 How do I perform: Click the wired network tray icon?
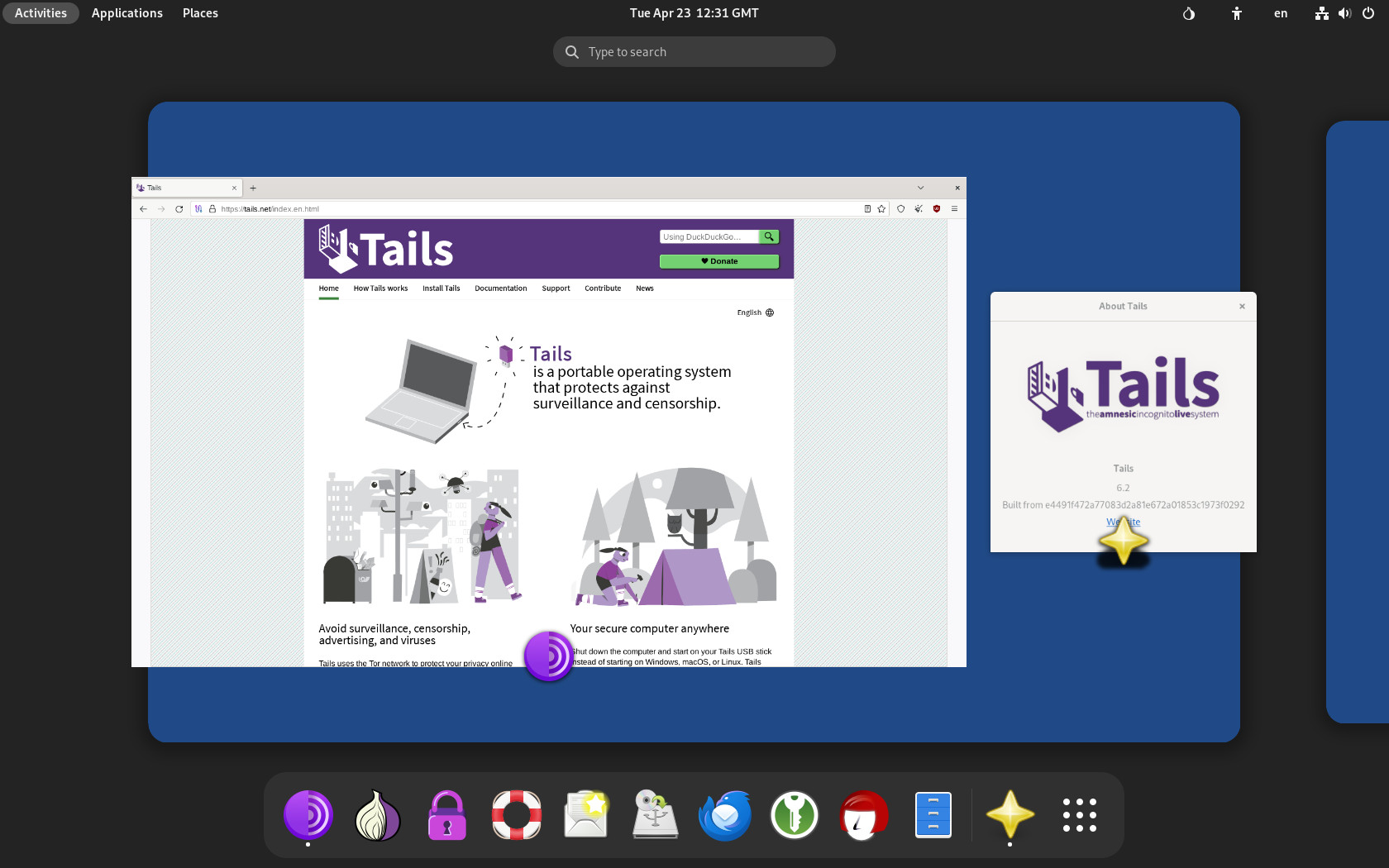click(x=1322, y=13)
